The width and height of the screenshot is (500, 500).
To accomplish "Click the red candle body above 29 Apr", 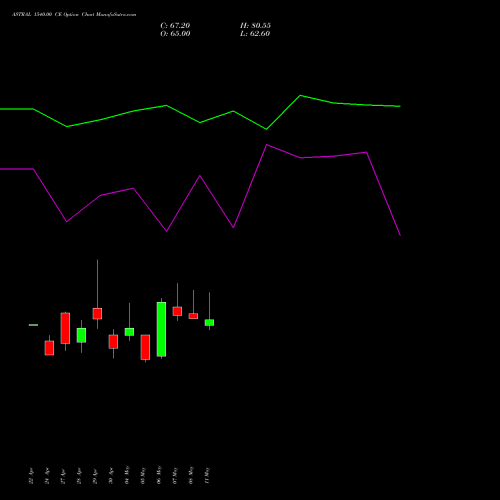I will point(97,314).
